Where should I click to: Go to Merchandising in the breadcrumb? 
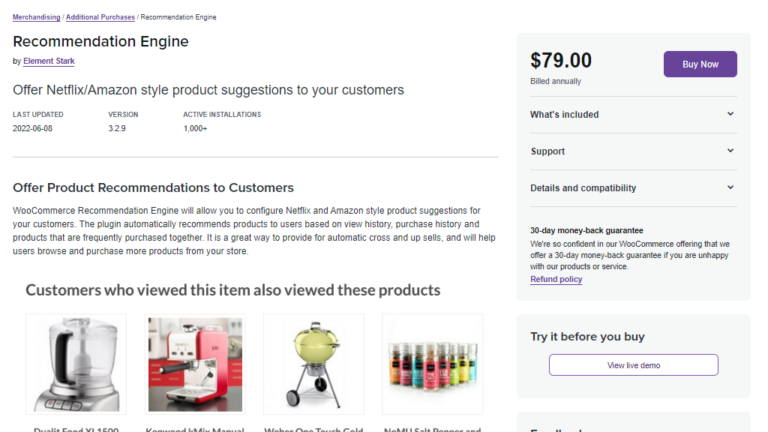coord(36,17)
